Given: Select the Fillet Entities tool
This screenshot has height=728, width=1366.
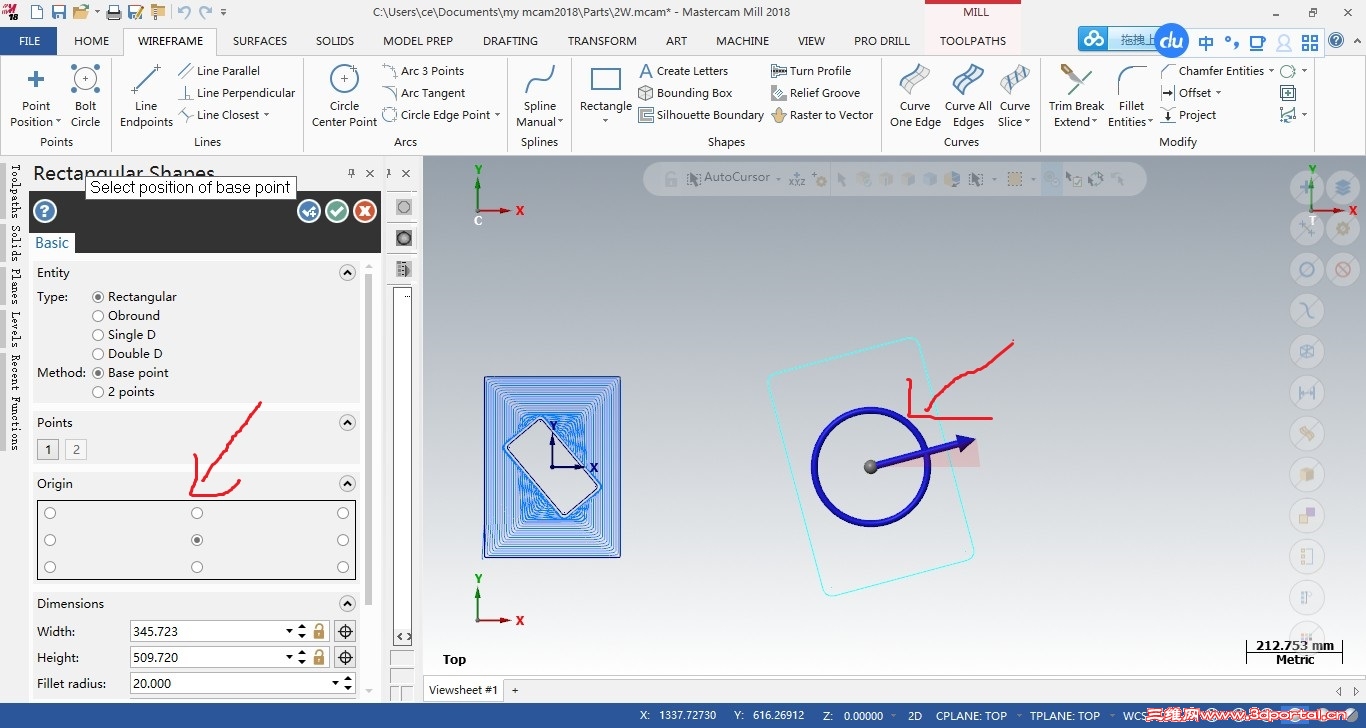Looking at the screenshot, I should click(1132, 97).
